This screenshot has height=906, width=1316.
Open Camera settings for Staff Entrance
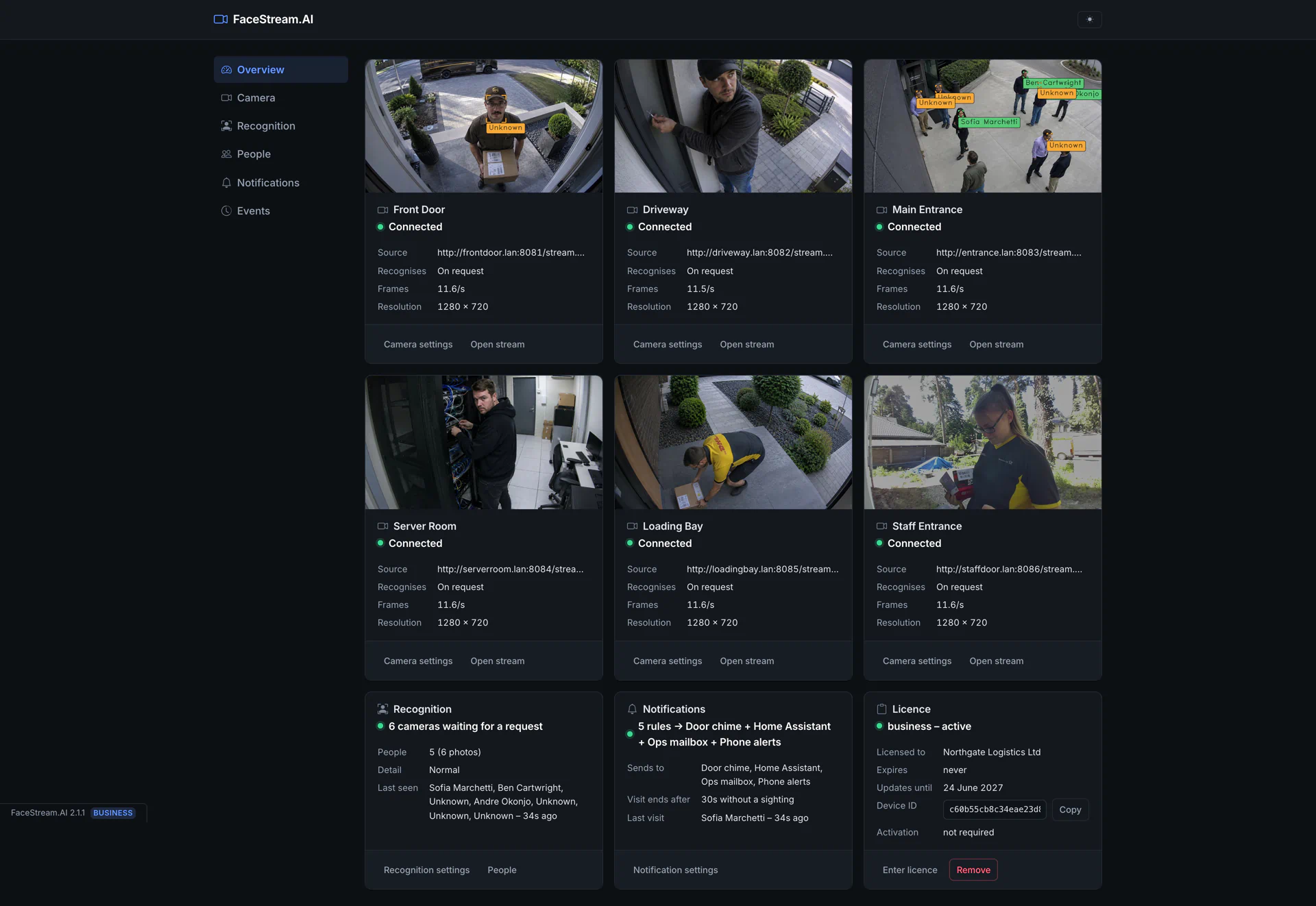click(x=917, y=661)
